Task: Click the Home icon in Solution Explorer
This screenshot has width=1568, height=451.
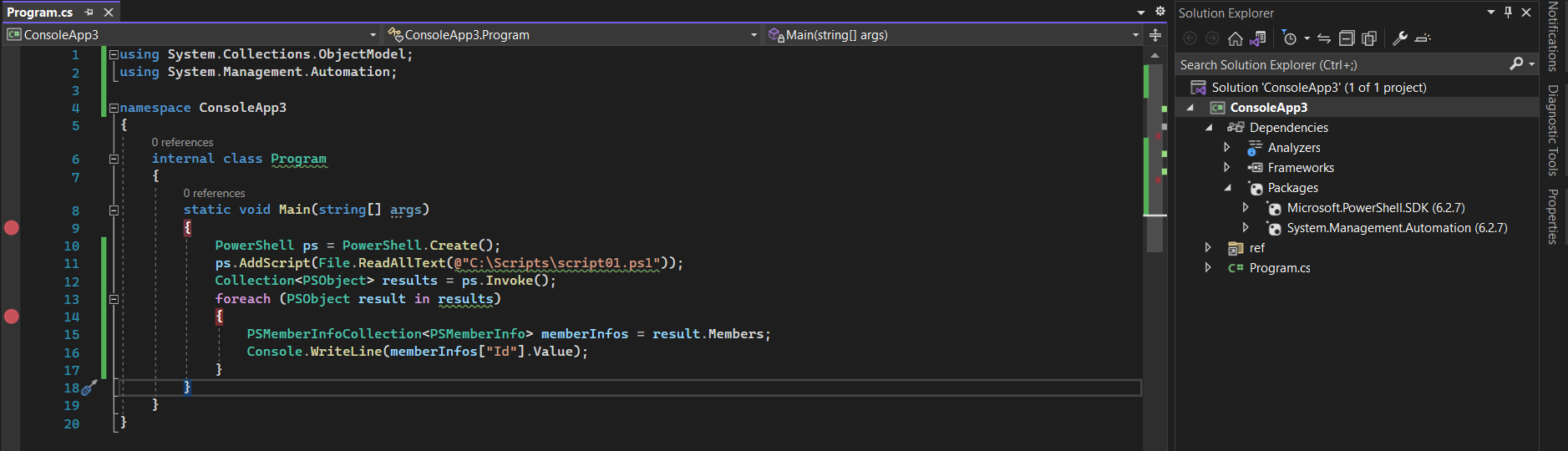Action: tap(1235, 38)
